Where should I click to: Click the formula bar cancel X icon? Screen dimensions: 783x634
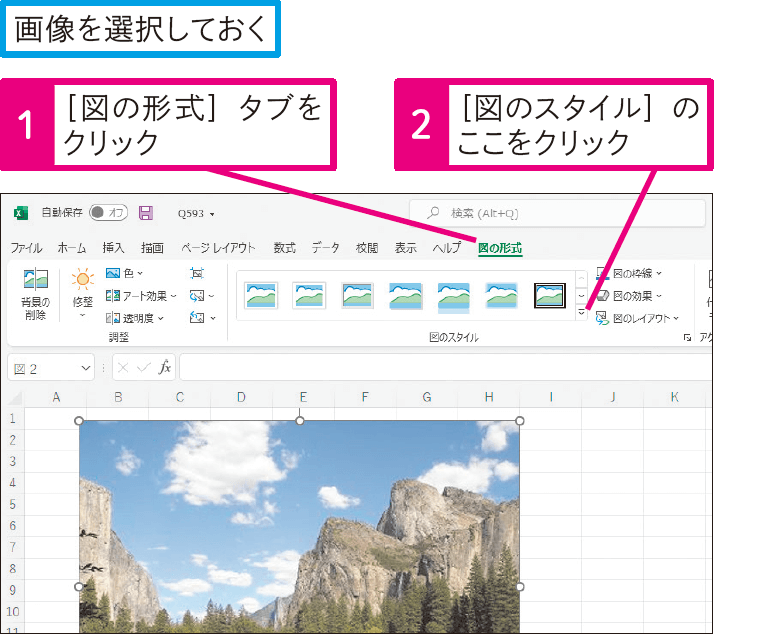pyautogui.click(x=123, y=368)
